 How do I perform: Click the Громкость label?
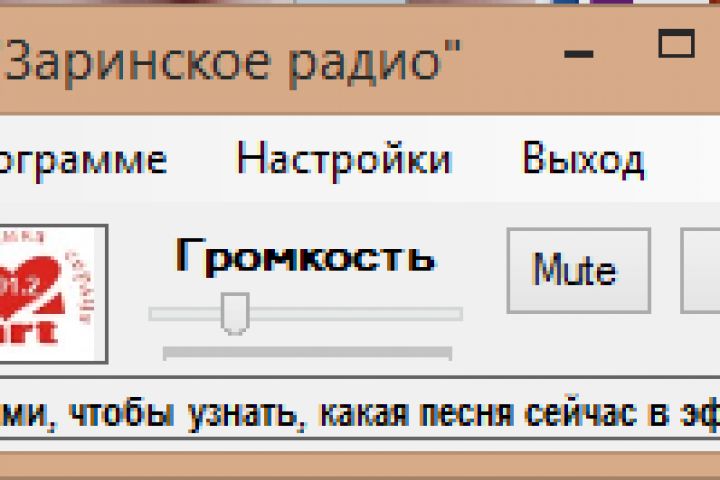(x=305, y=255)
